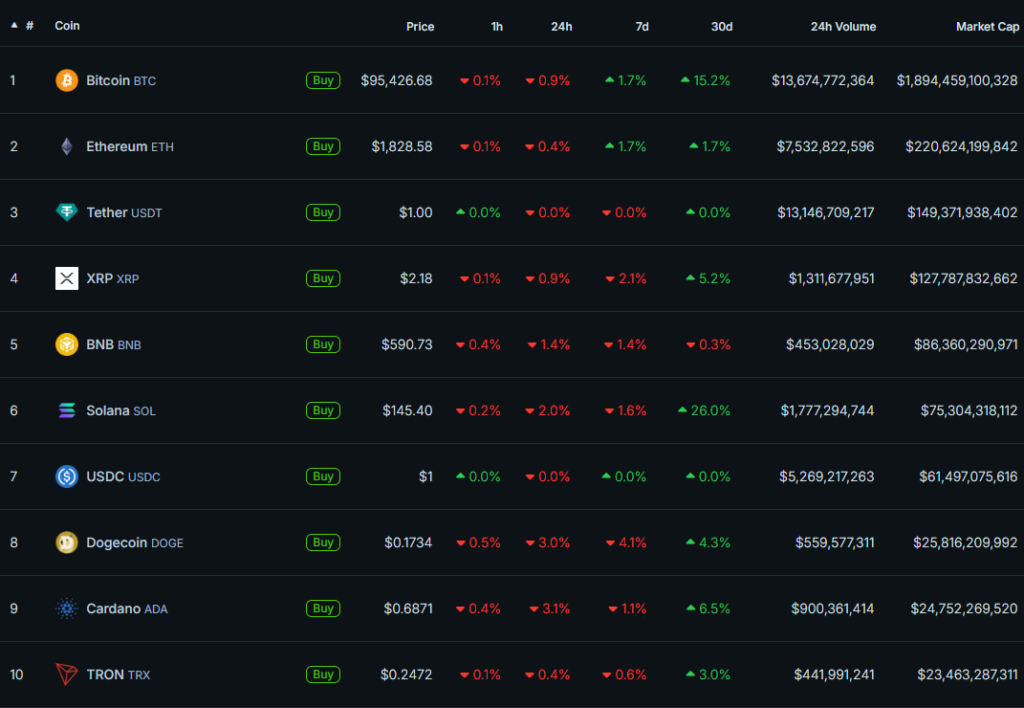
Task: Click the USDC logo icon
Action: pyautogui.click(x=67, y=476)
